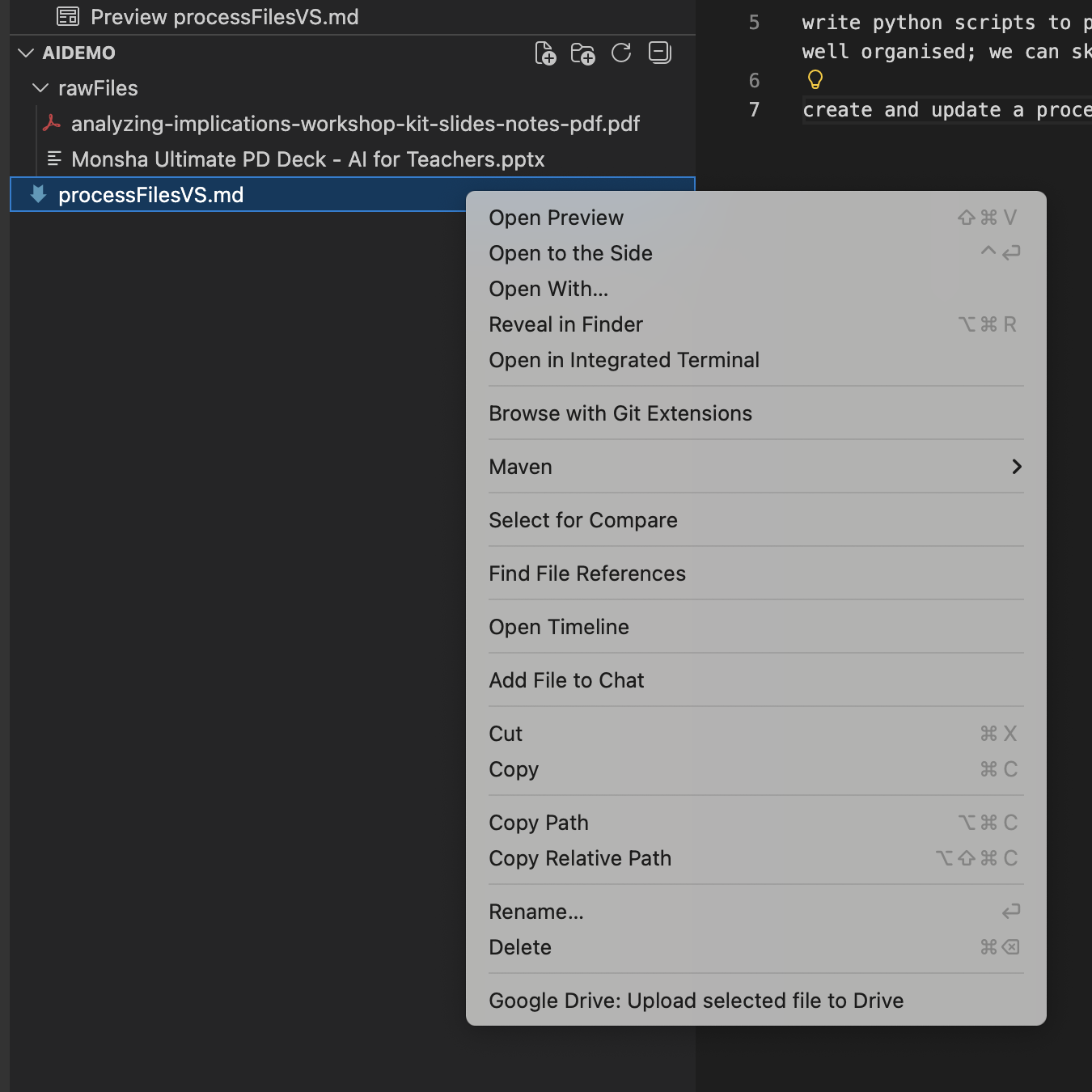This screenshot has height=1092, width=1092.
Task: Open the Preview processFilesVS.md editor entry
Action: [x=224, y=17]
